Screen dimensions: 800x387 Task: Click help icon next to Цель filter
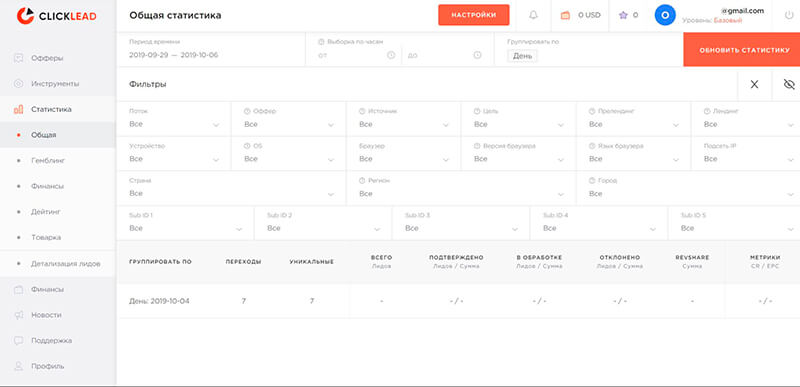pyautogui.click(x=477, y=111)
